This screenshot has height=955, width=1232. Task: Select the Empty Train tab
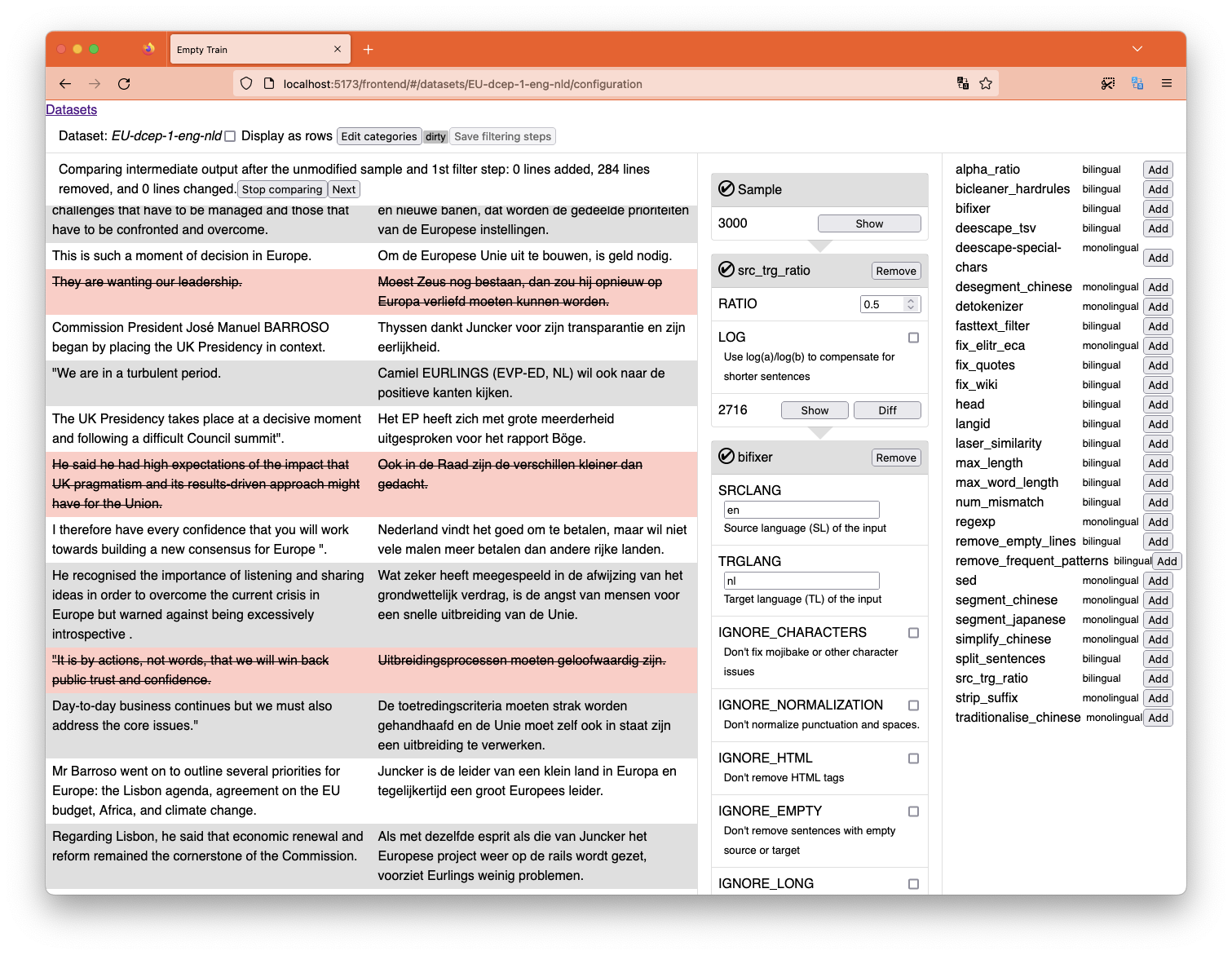(x=259, y=50)
